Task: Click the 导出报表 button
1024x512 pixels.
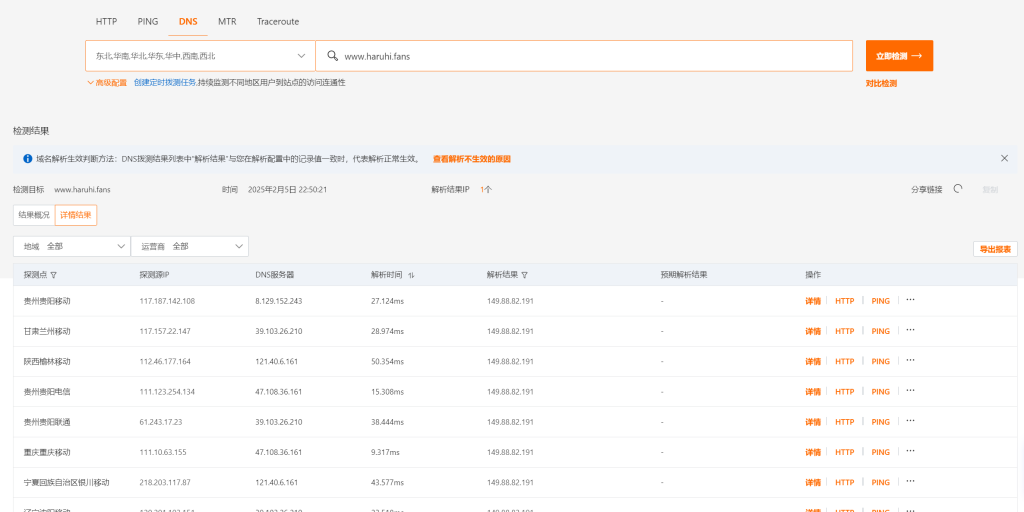Action: tap(995, 249)
